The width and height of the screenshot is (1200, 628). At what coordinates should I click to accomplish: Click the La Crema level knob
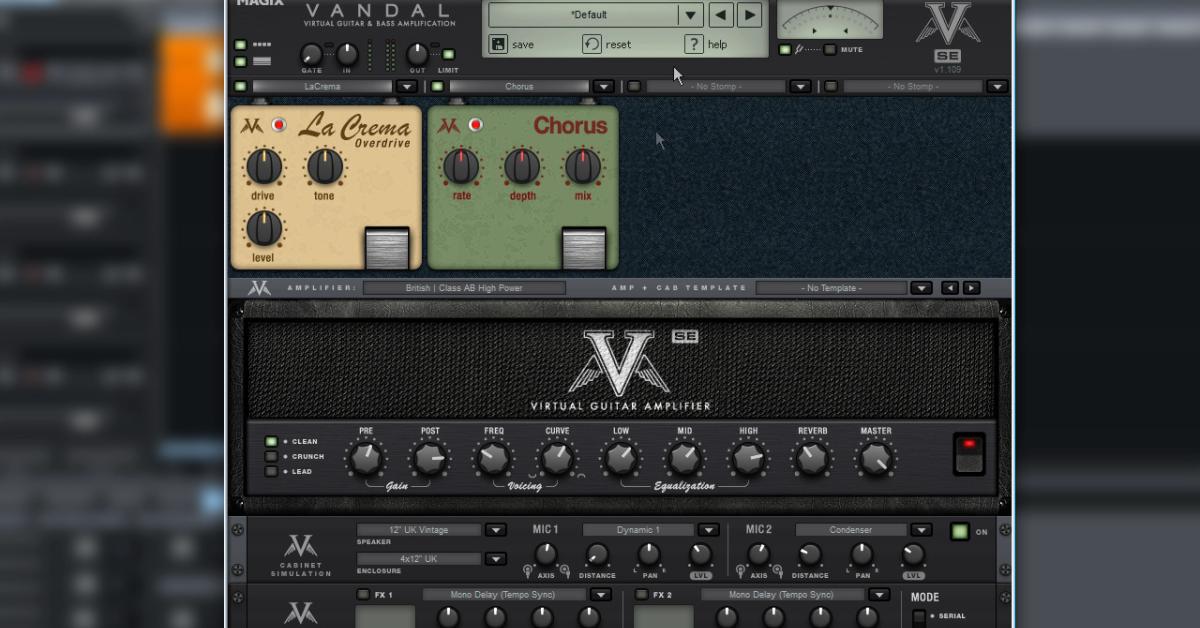point(264,229)
